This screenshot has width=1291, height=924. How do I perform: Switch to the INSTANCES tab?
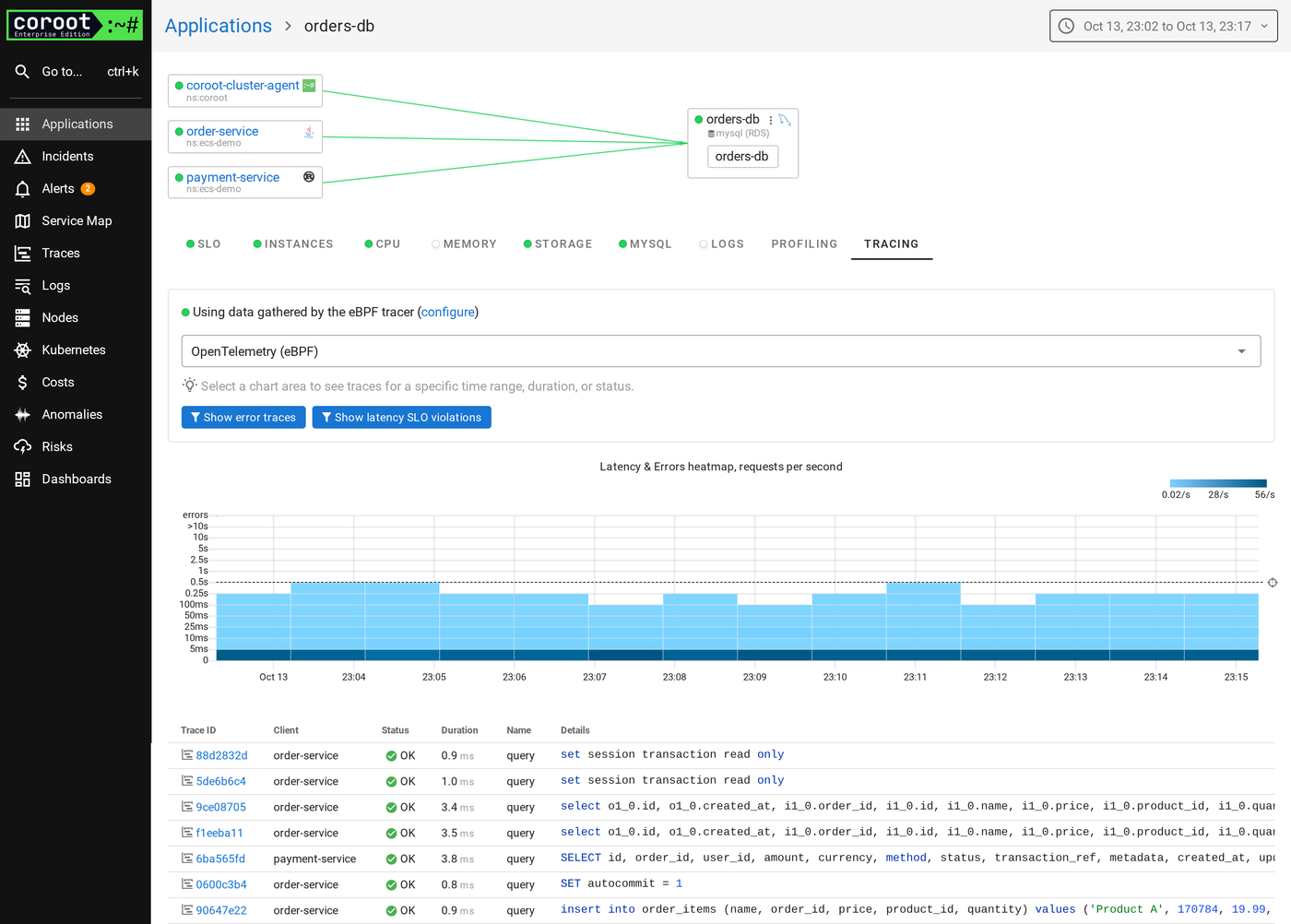coord(293,244)
